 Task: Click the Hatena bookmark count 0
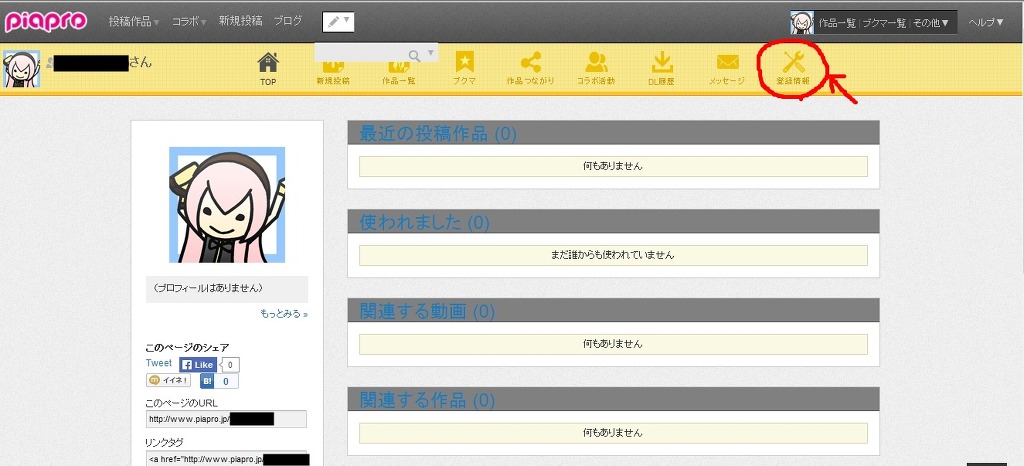coord(225,381)
